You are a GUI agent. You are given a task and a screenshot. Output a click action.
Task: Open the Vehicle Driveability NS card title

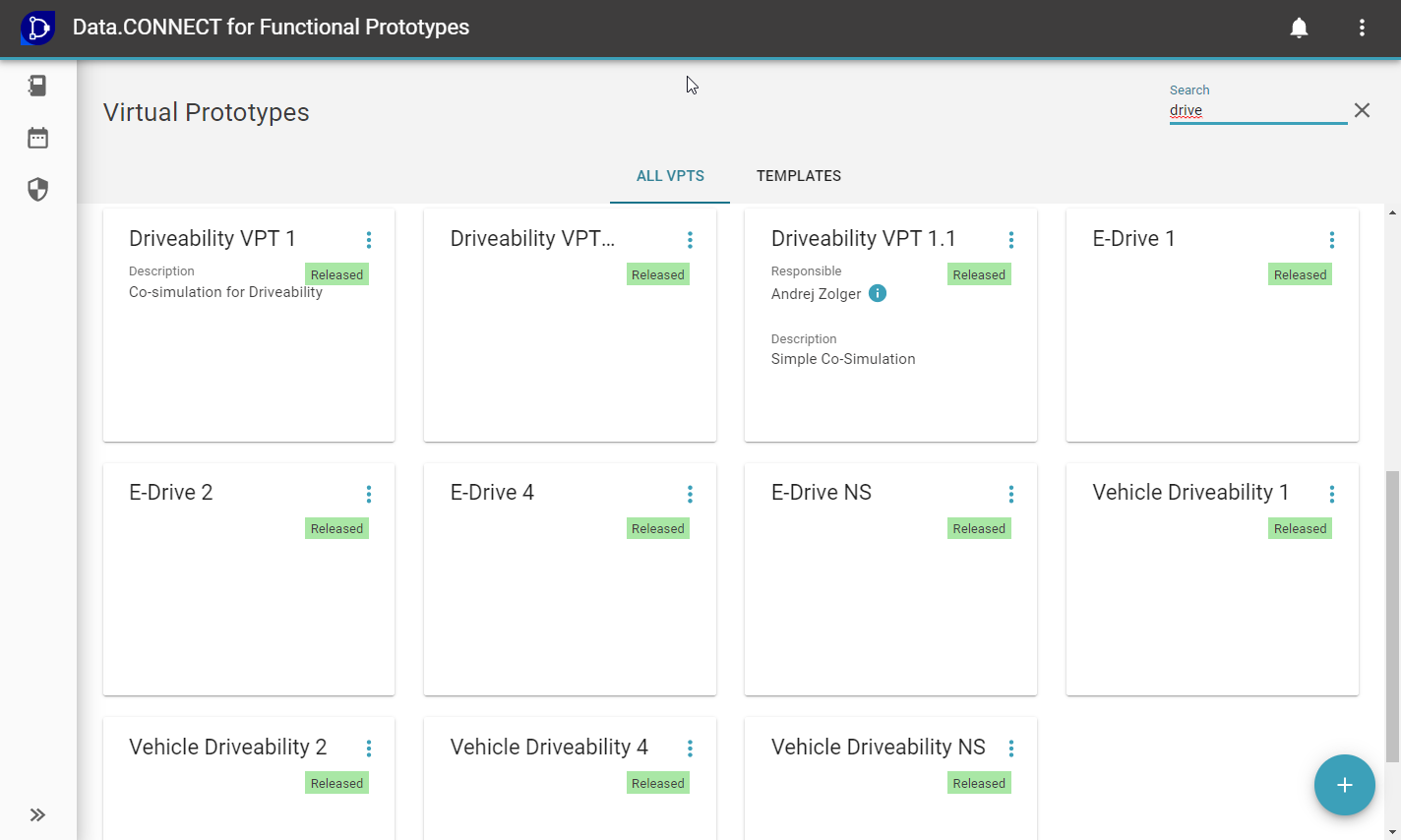point(879,748)
